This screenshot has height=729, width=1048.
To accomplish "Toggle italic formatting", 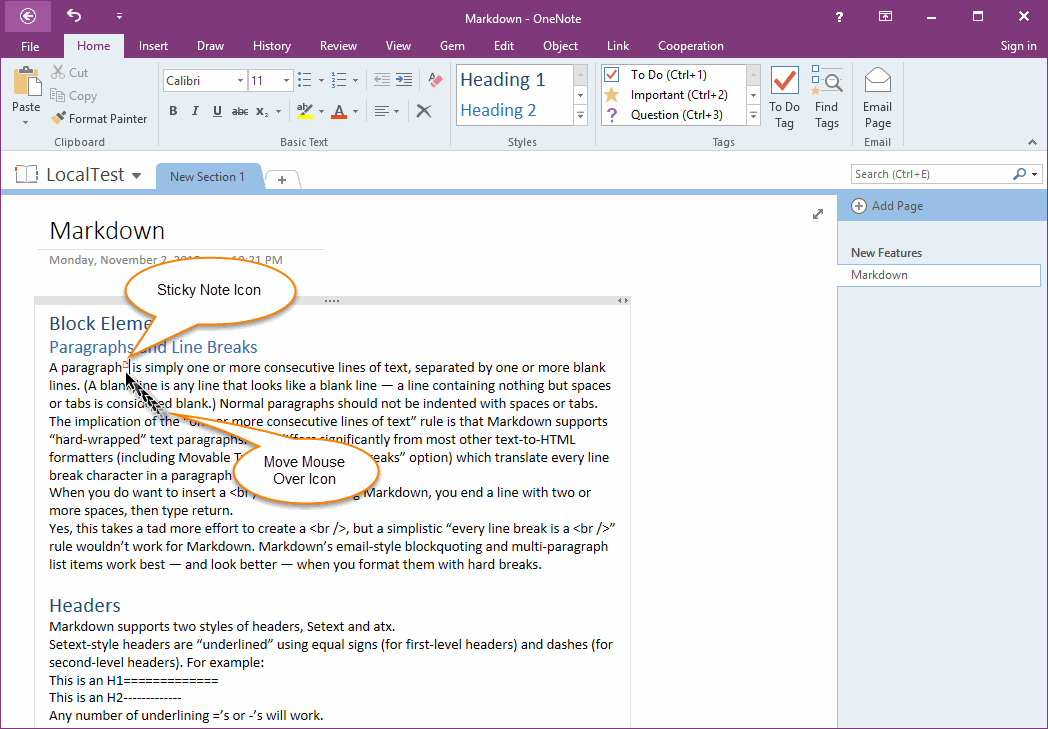I will pos(195,111).
